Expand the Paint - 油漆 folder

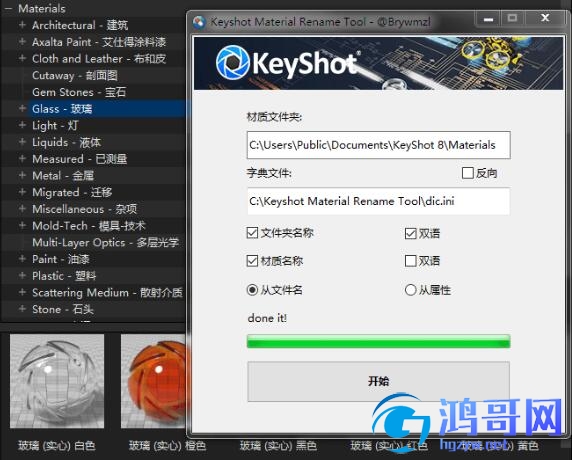[x=22, y=259]
